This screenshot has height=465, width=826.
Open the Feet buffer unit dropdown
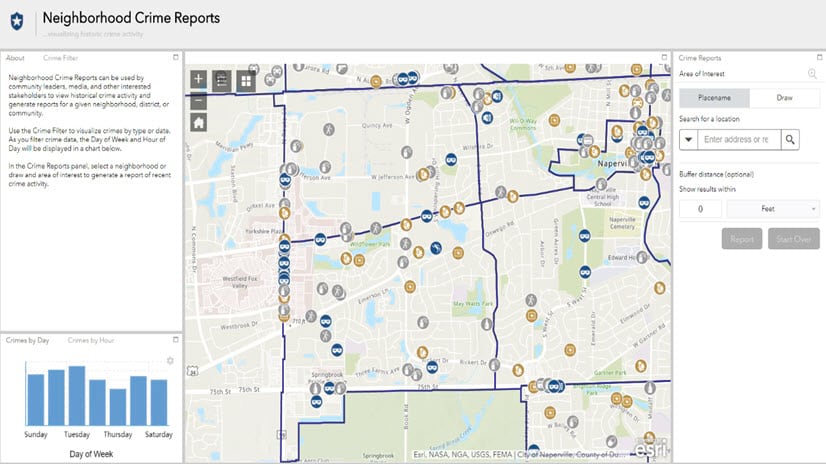(x=773, y=209)
